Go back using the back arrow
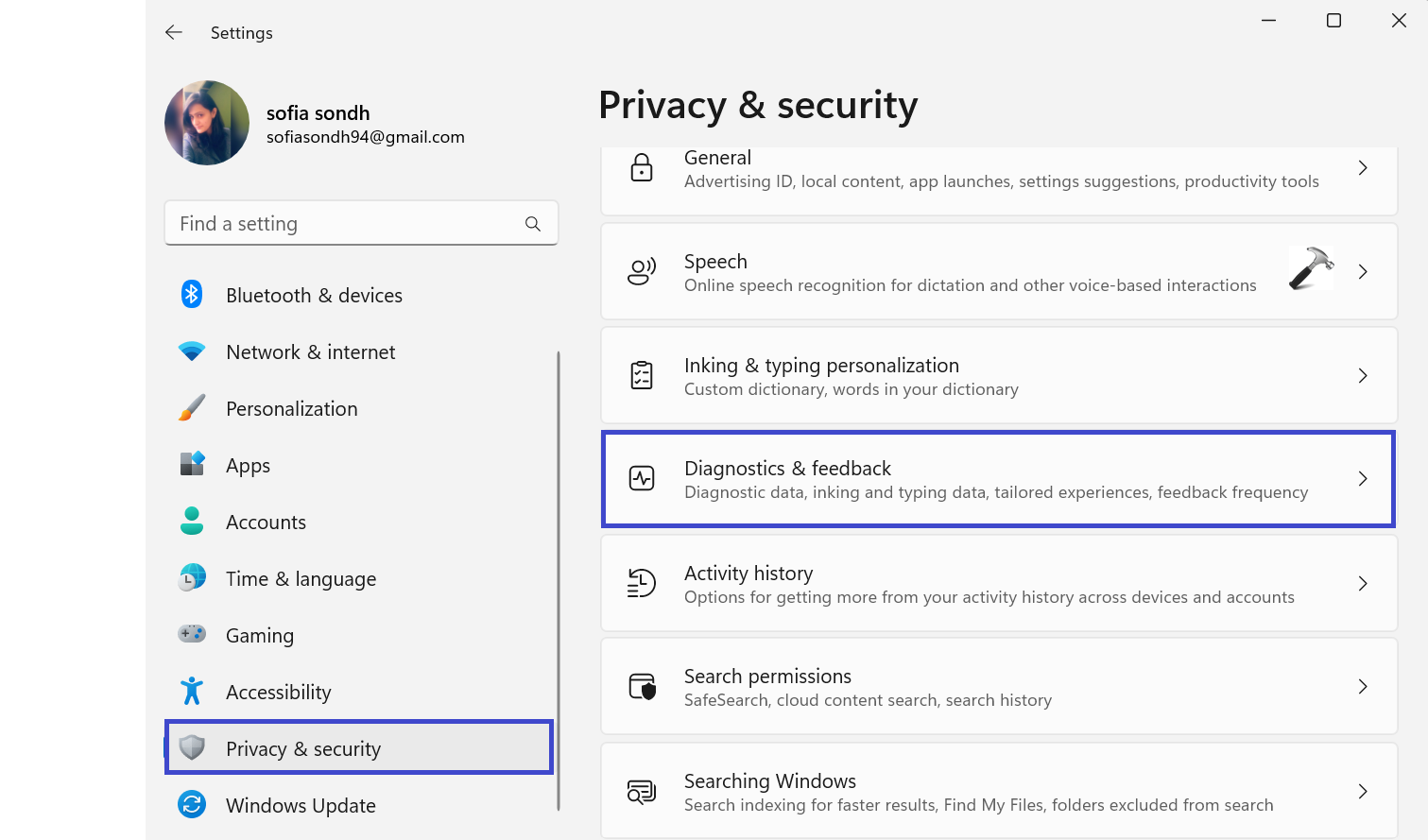Viewport: 1428px width, 840px height. tap(174, 32)
